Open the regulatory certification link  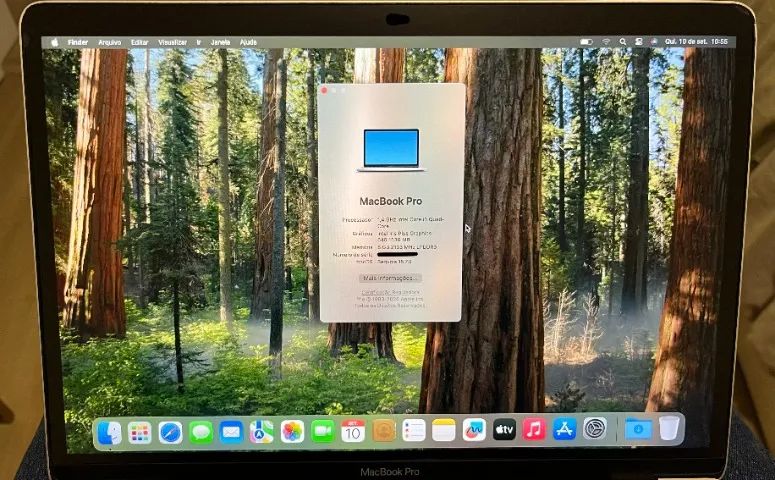(x=390, y=293)
